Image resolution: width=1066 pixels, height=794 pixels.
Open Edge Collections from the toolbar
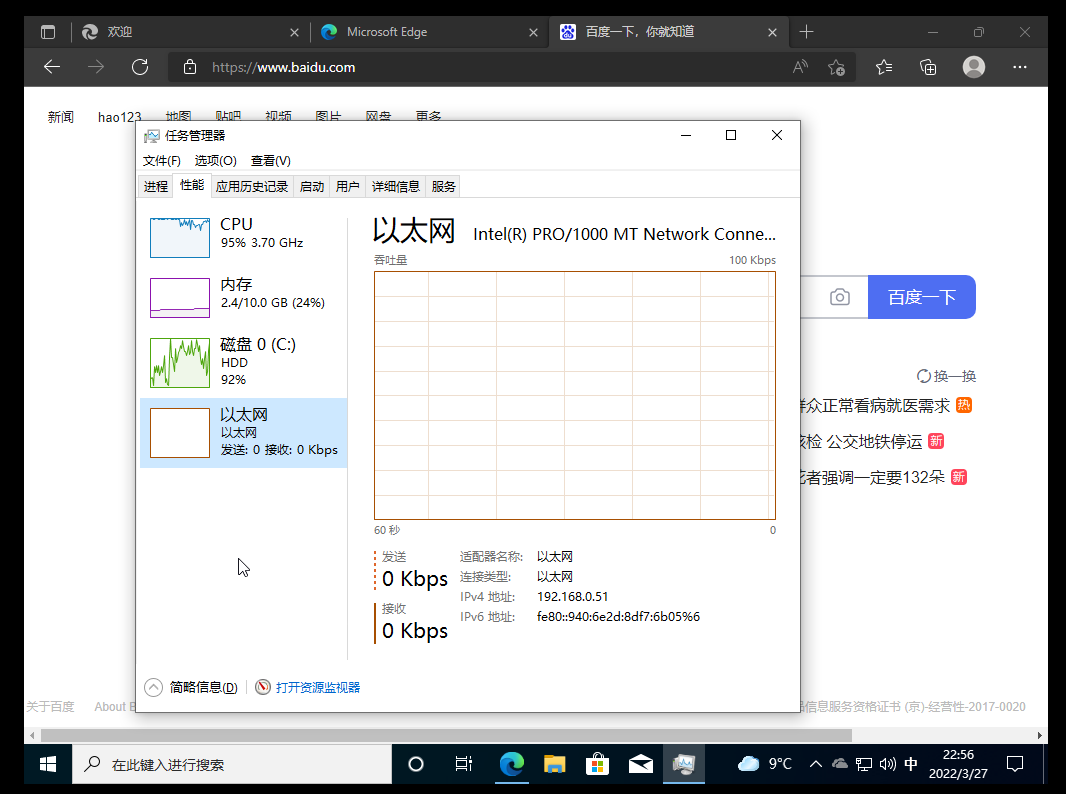click(928, 67)
